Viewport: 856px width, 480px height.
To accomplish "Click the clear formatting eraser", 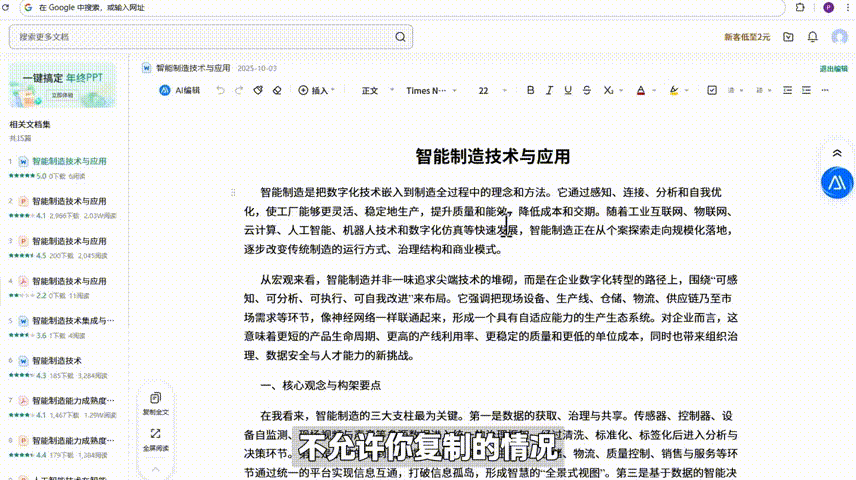I will 278,90.
